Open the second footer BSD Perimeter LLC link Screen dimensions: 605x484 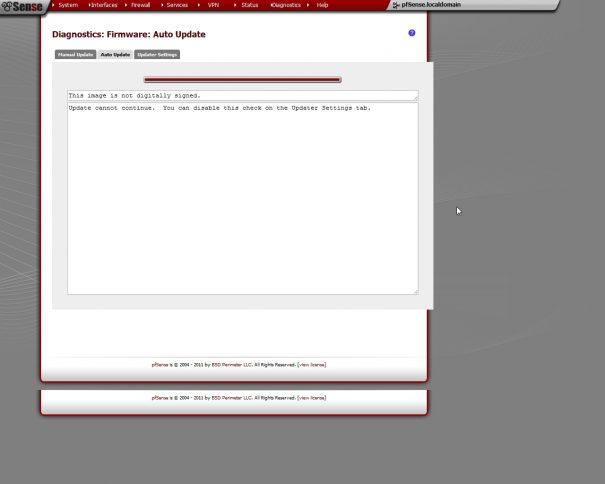tap(232, 398)
